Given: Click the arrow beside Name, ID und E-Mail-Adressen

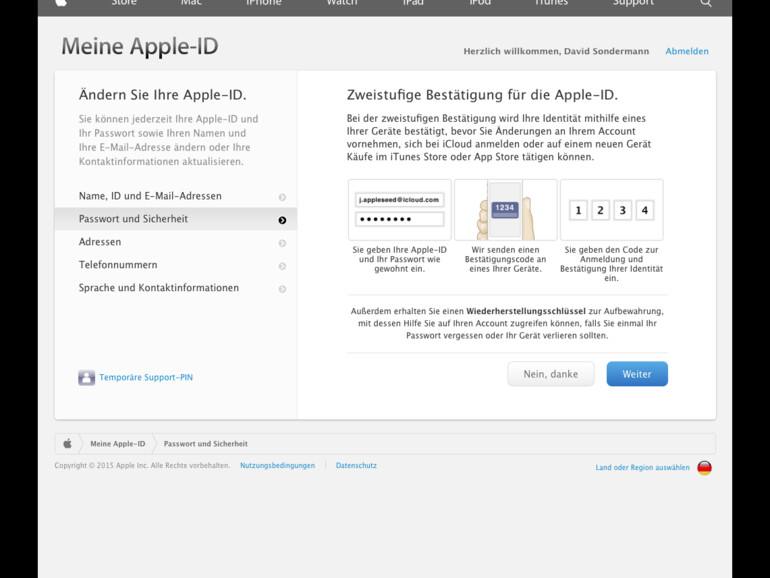Looking at the screenshot, I should point(282,197).
